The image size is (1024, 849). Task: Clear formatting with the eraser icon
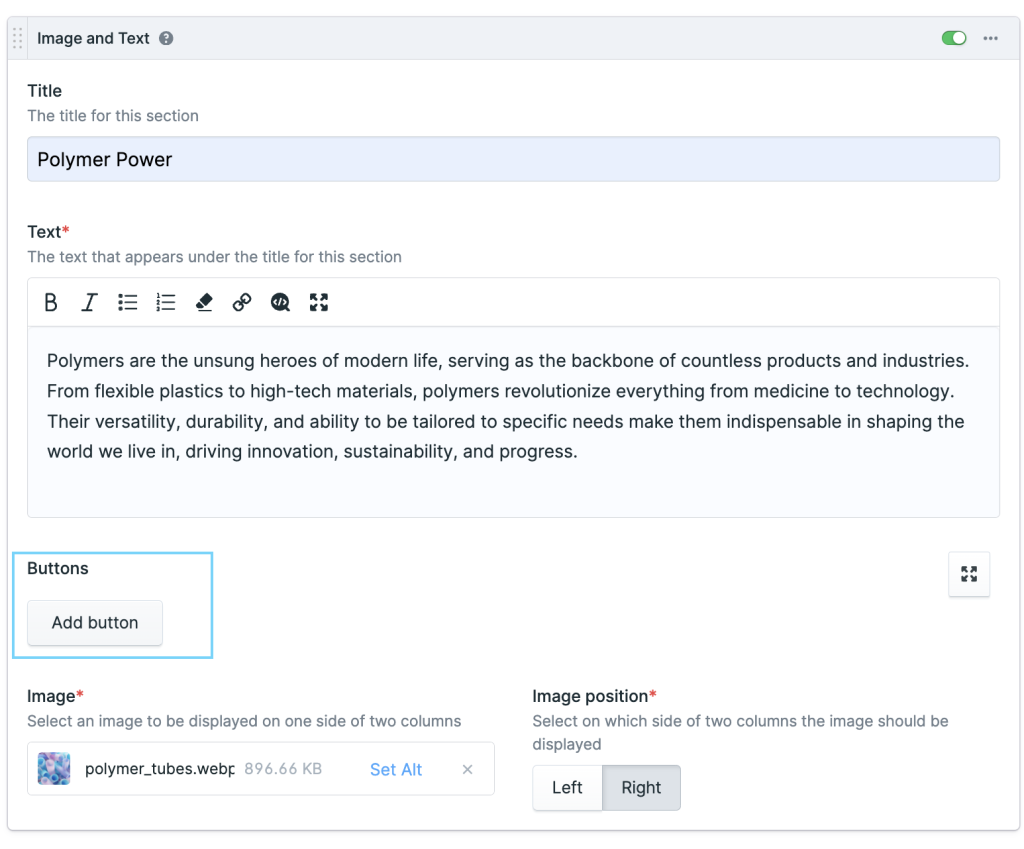pyautogui.click(x=204, y=302)
